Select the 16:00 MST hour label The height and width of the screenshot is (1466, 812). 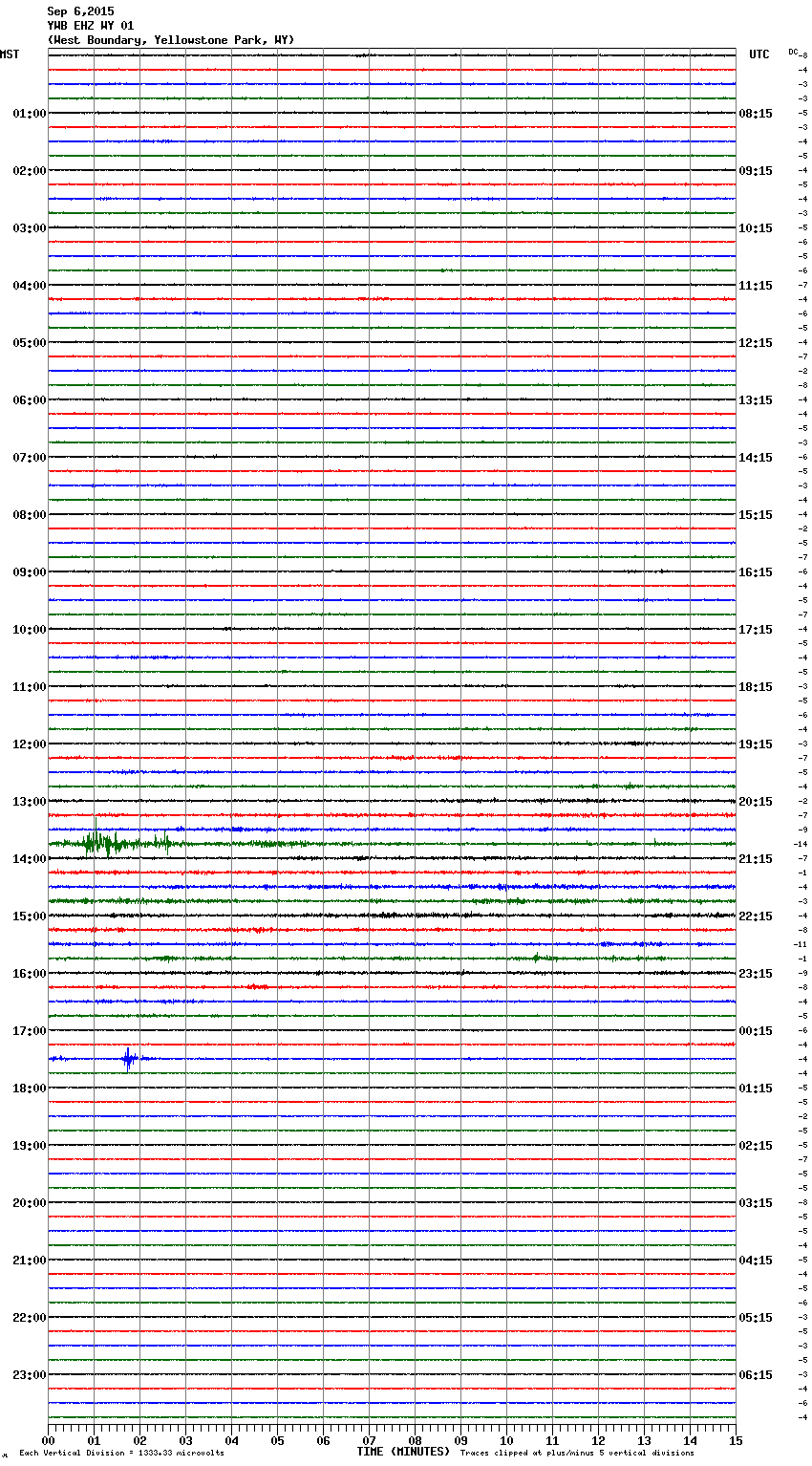coord(30,974)
